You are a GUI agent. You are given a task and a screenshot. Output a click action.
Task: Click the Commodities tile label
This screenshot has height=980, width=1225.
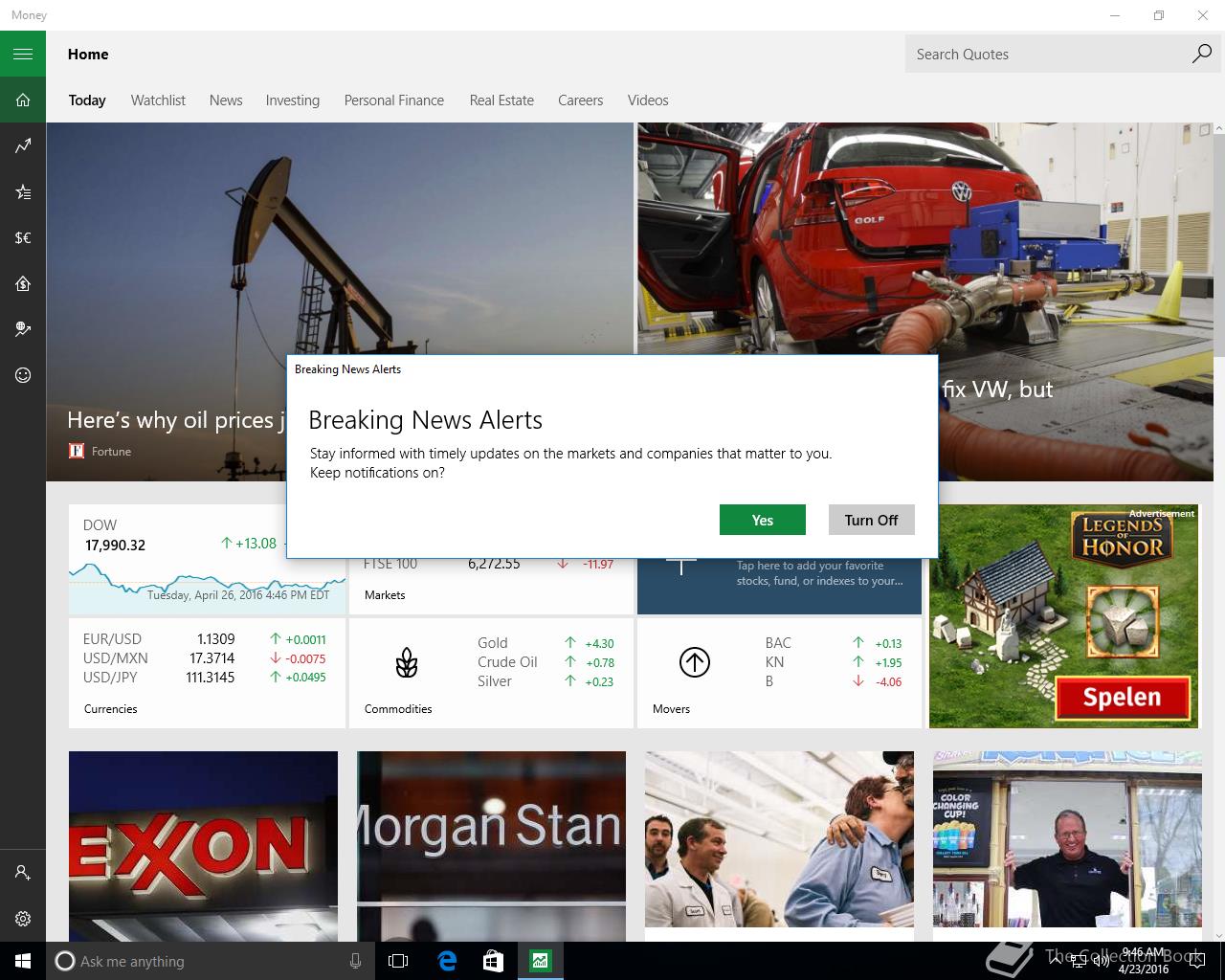398,709
